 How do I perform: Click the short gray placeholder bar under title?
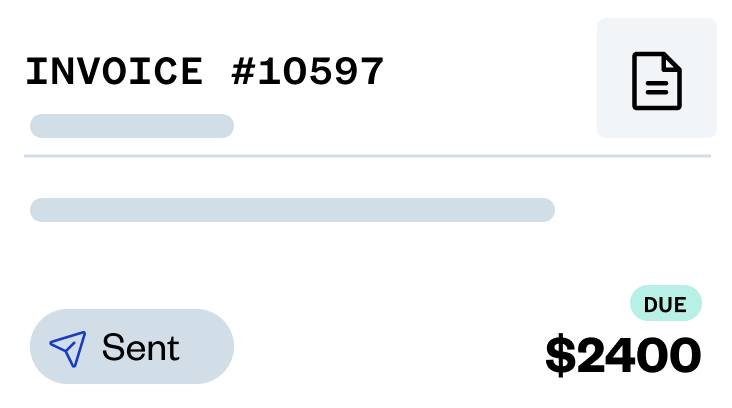132,126
